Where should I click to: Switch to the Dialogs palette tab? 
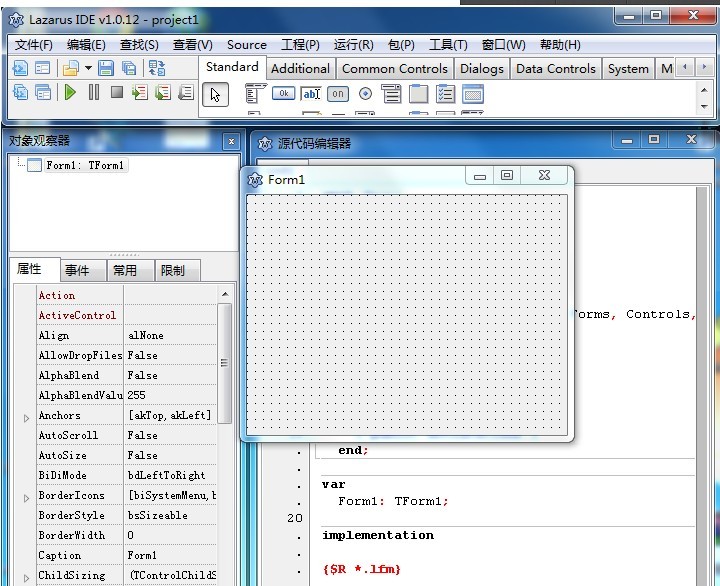482,69
